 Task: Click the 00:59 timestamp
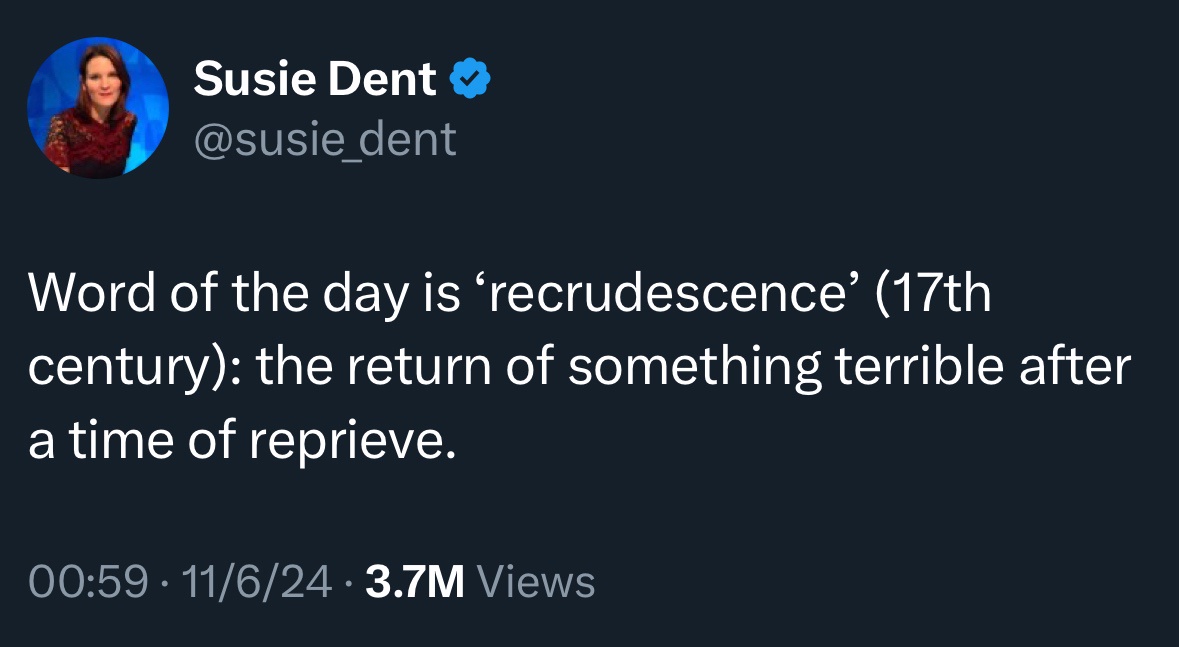89,582
